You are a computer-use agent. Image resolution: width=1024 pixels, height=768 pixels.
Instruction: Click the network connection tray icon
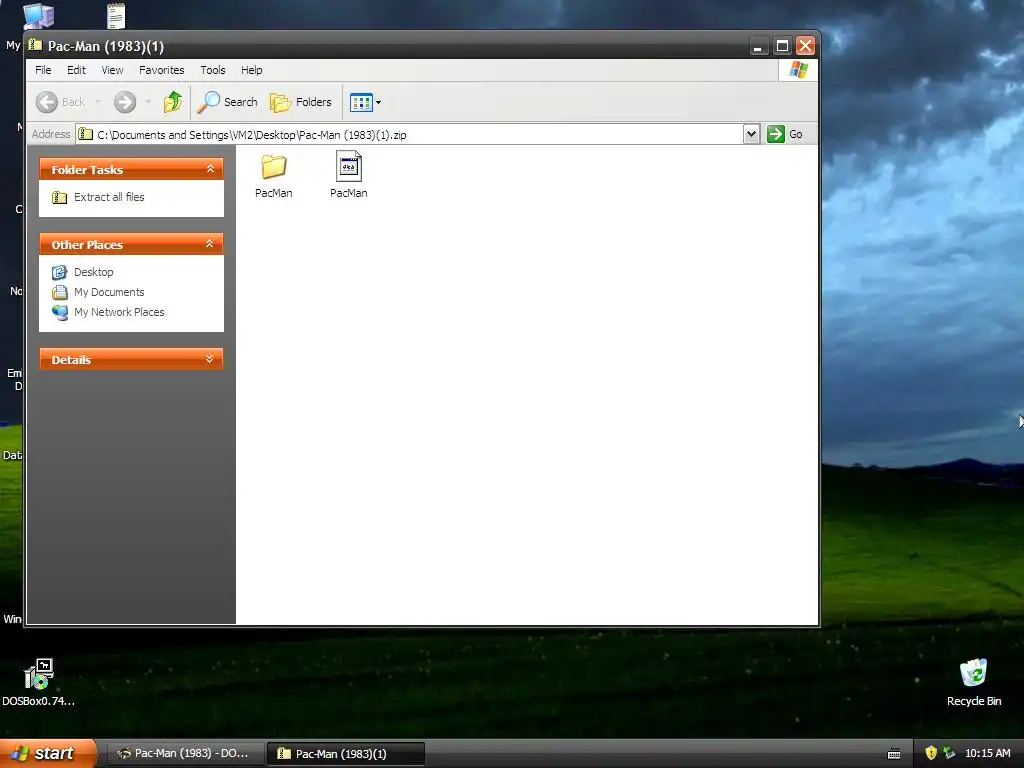[x=949, y=753]
